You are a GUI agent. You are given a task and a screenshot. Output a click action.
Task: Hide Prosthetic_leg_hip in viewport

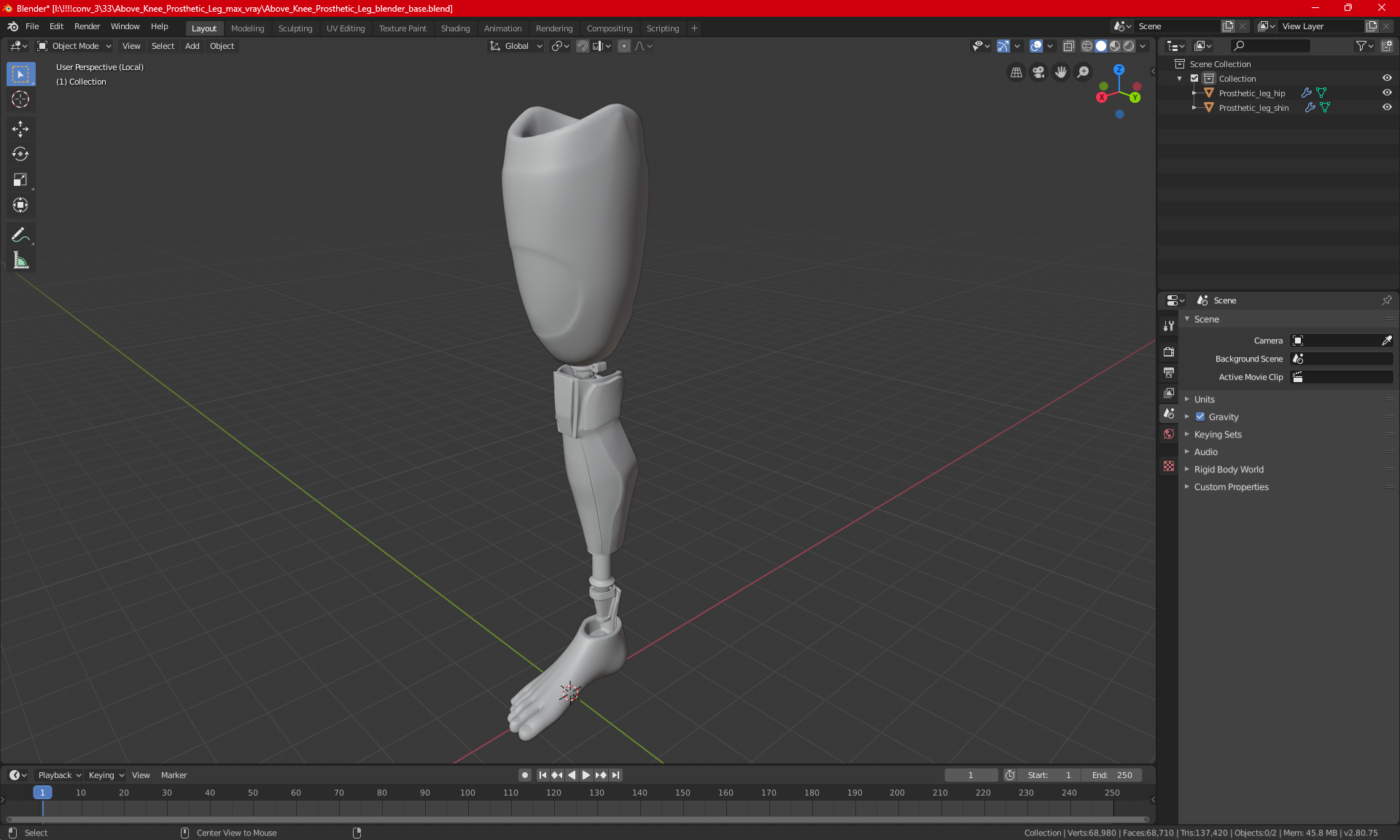click(x=1387, y=93)
